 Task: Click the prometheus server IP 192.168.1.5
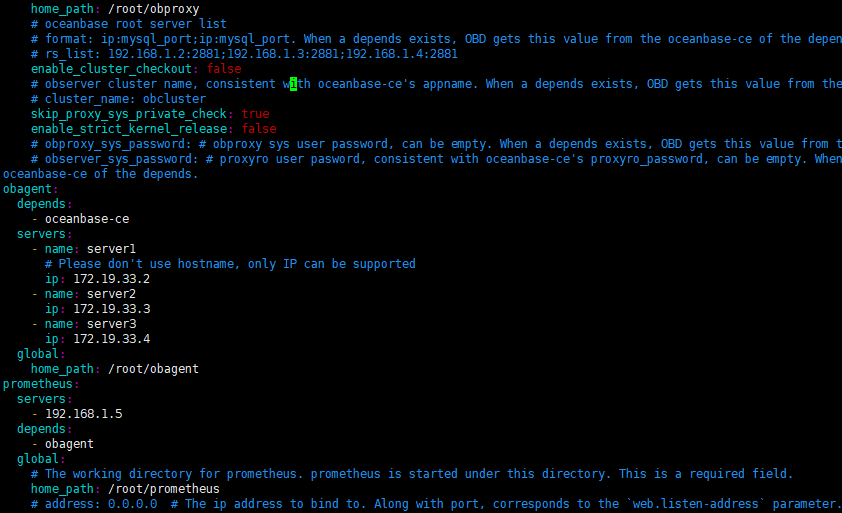[x=84, y=414]
